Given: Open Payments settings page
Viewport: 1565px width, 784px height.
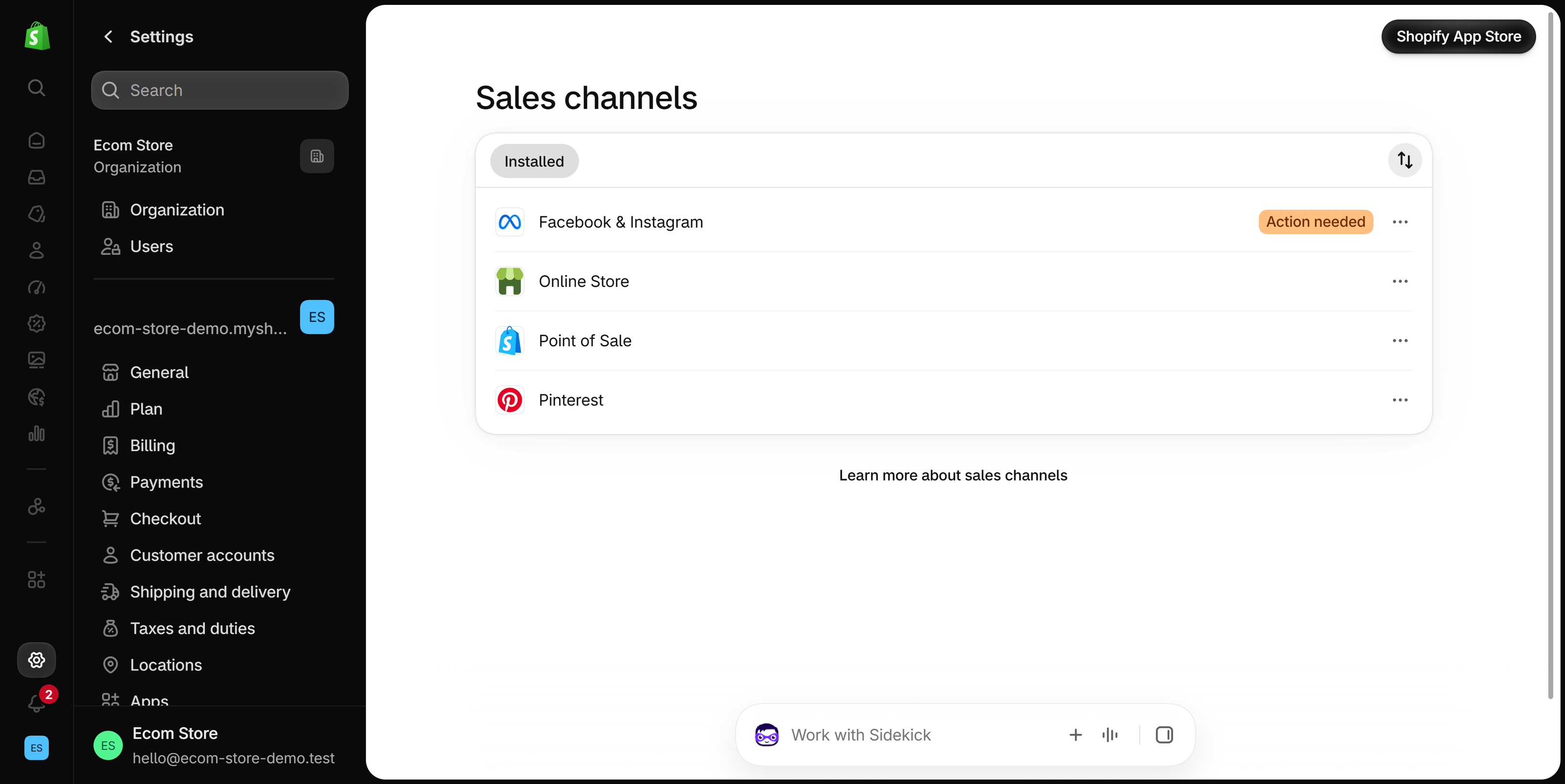Looking at the screenshot, I should click(x=213, y=482).
